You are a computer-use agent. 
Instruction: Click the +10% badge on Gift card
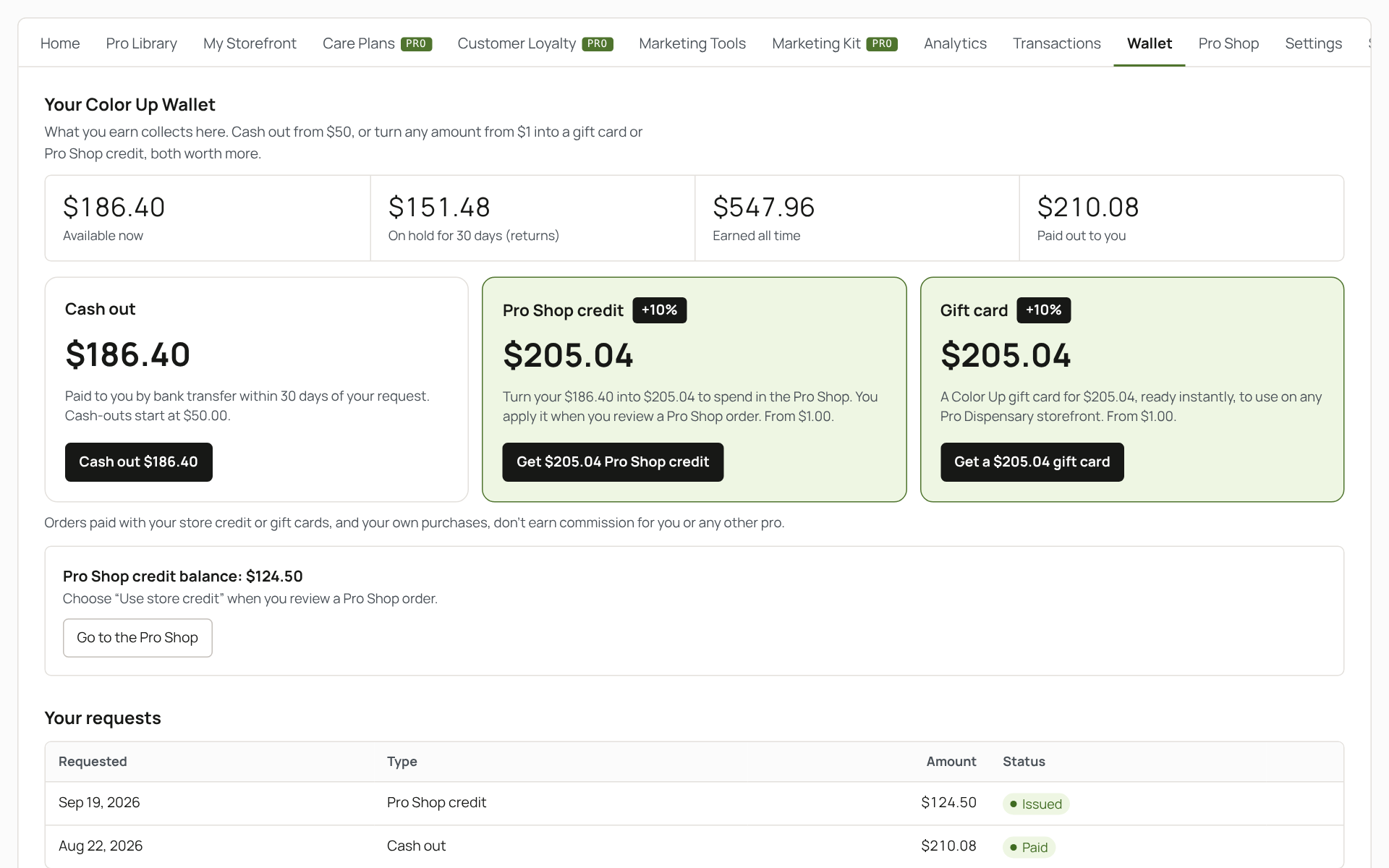point(1043,310)
